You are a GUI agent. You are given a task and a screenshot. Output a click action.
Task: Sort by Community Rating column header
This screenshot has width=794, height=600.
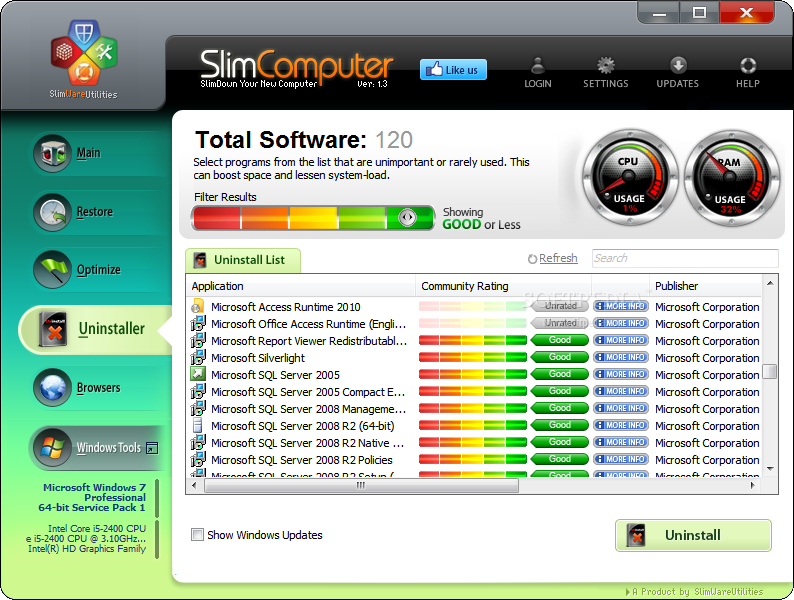click(503, 286)
